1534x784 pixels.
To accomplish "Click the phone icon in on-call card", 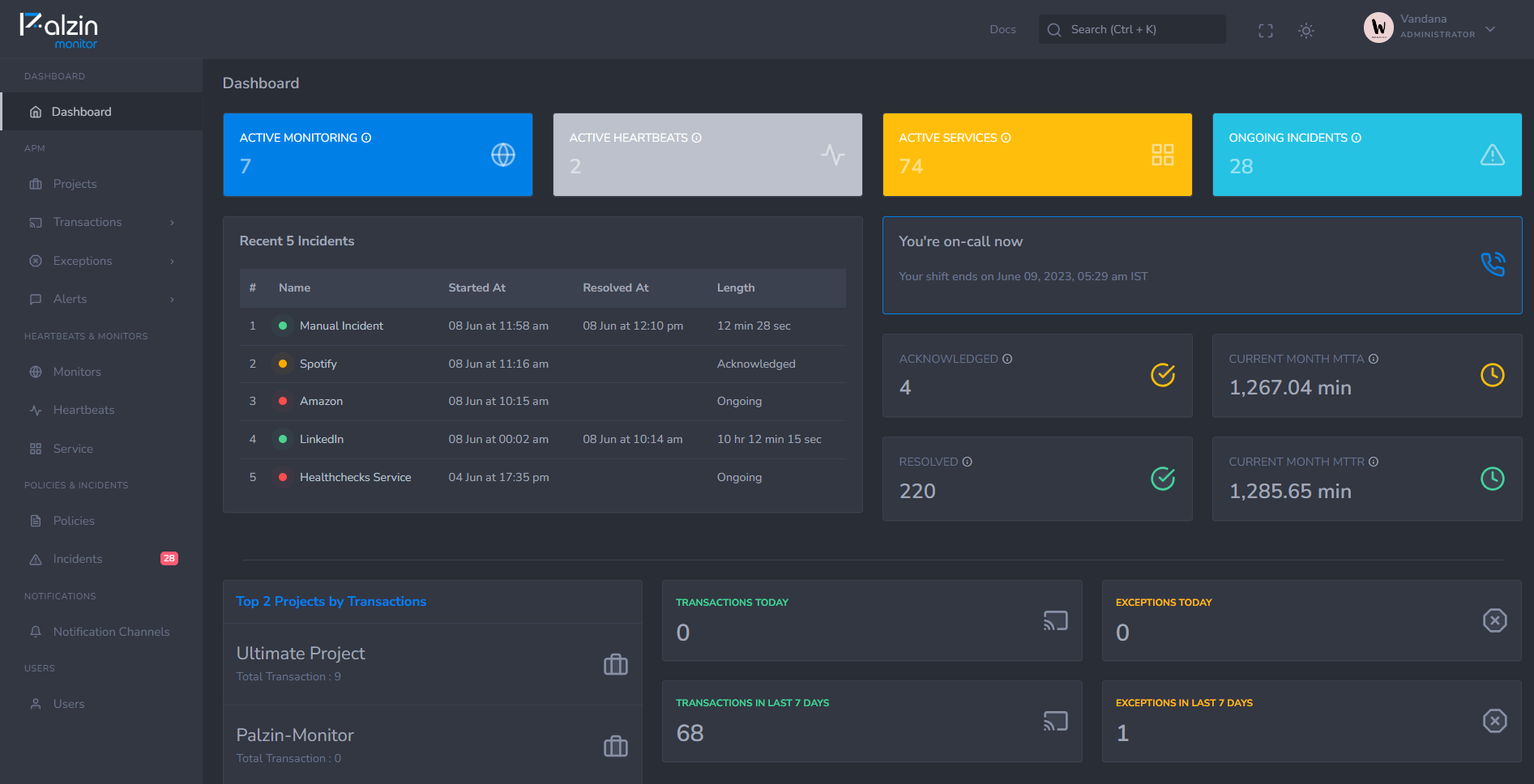I will tap(1493, 264).
